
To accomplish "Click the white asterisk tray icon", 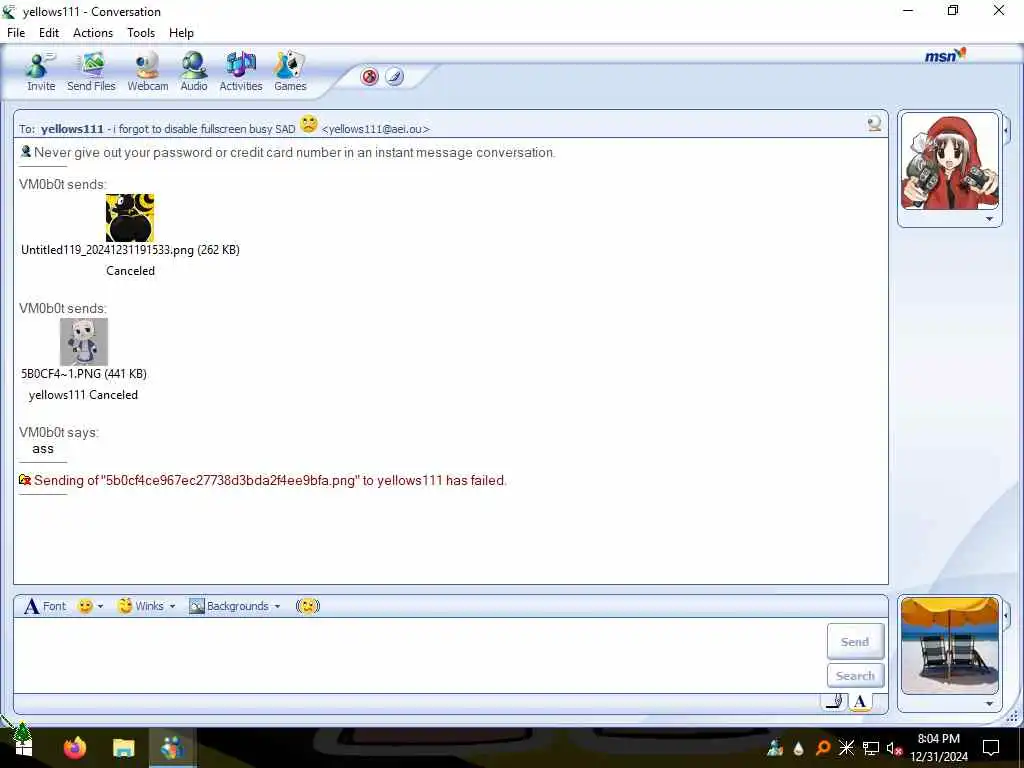I will tap(846, 748).
